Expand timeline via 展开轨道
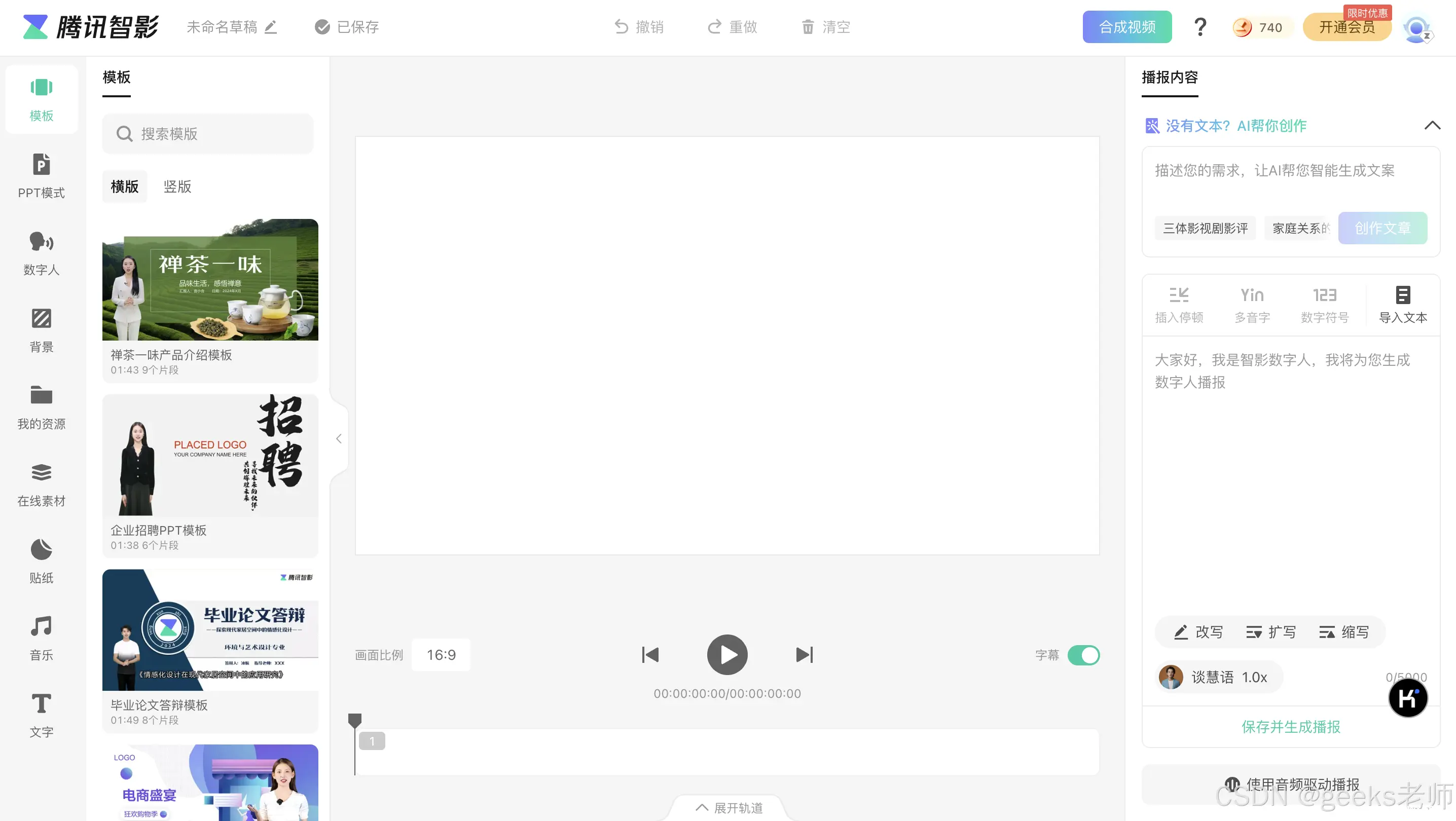 coord(729,807)
